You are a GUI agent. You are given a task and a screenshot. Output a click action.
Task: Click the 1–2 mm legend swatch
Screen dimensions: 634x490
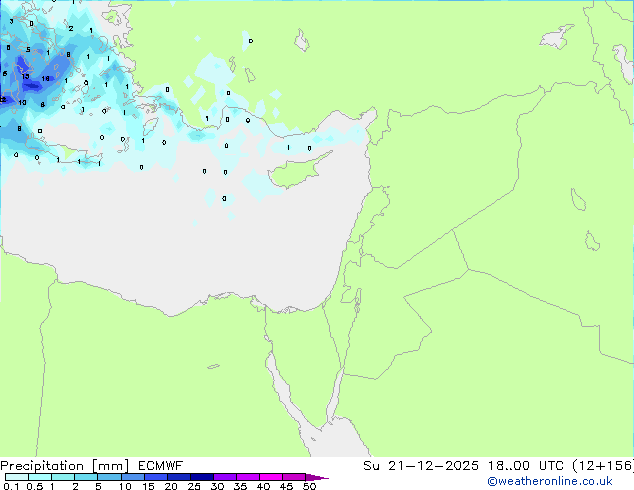(63, 477)
